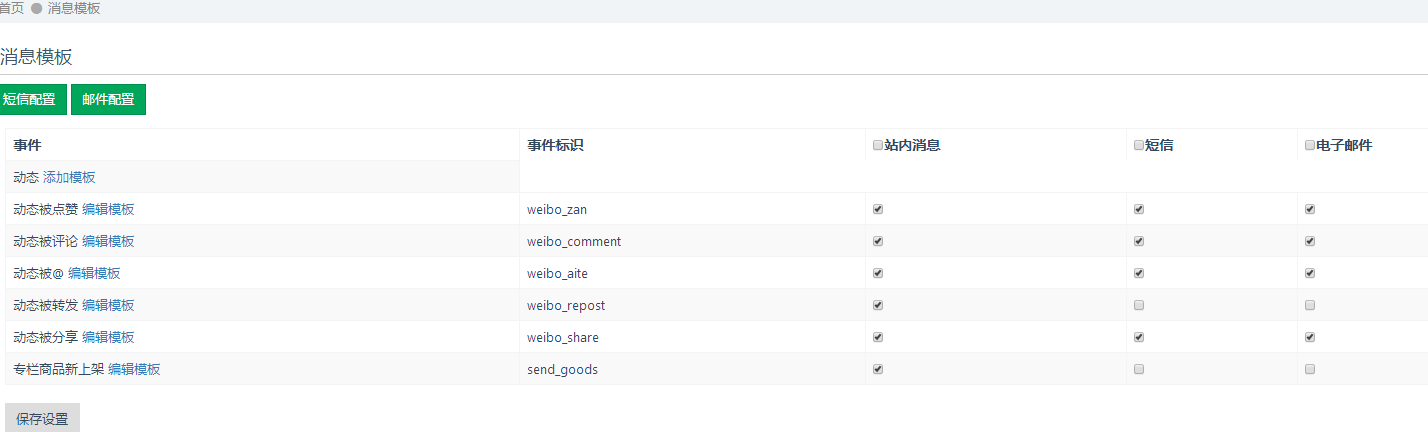This screenshot has height=432, width=1428.
Task: Uncheck 站内消息 for send_goods
Action: (878, 369)
